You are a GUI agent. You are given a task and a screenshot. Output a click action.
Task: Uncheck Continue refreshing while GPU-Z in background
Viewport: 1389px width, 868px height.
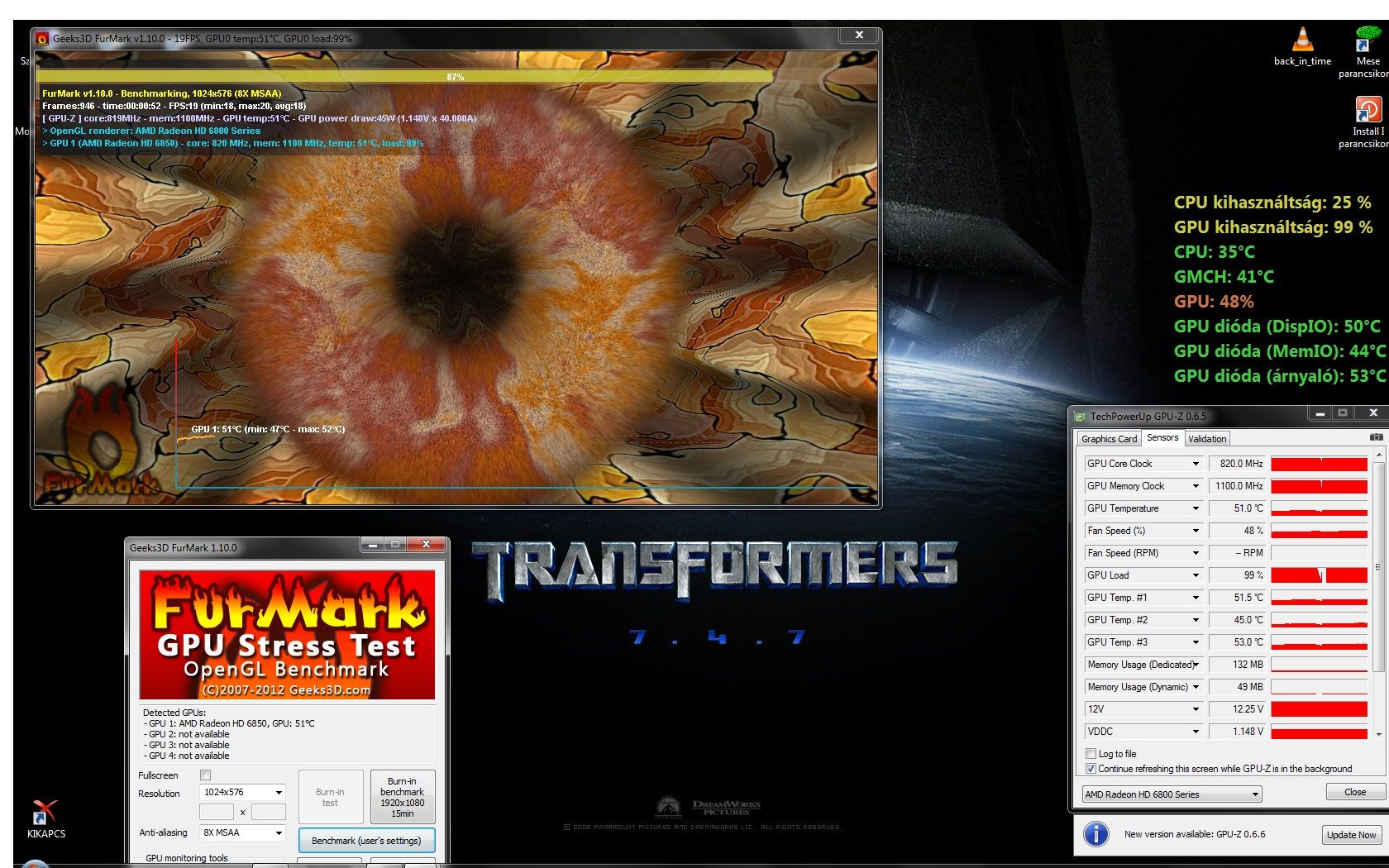(x=1091, y=769)
